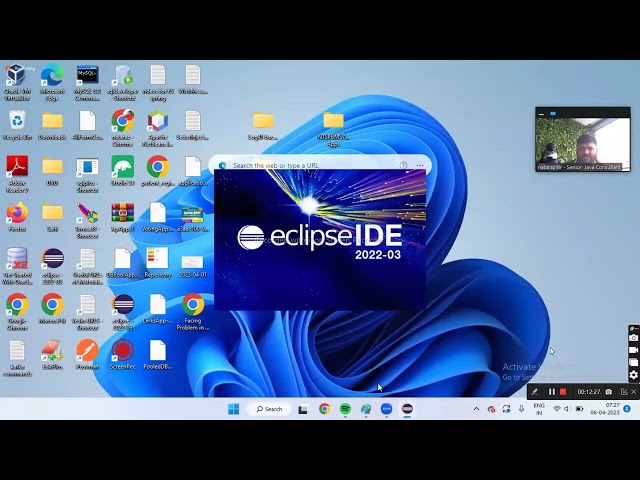Open the ENG IN language switcher

click(539, 409)
